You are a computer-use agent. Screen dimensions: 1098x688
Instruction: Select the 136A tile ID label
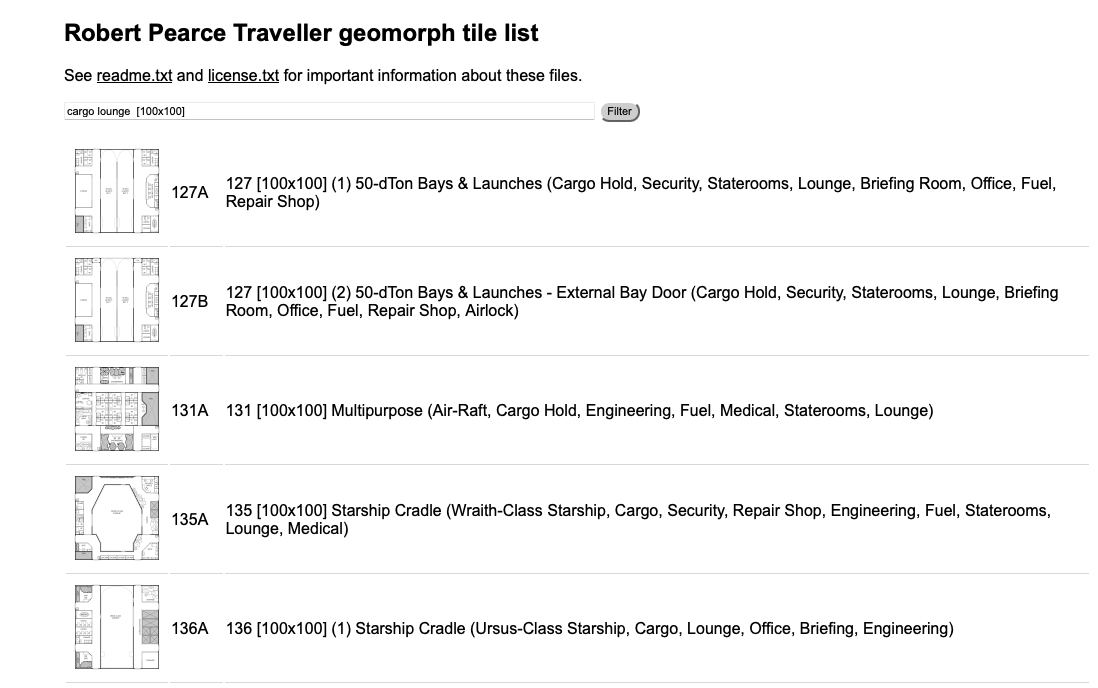(190, 628)
